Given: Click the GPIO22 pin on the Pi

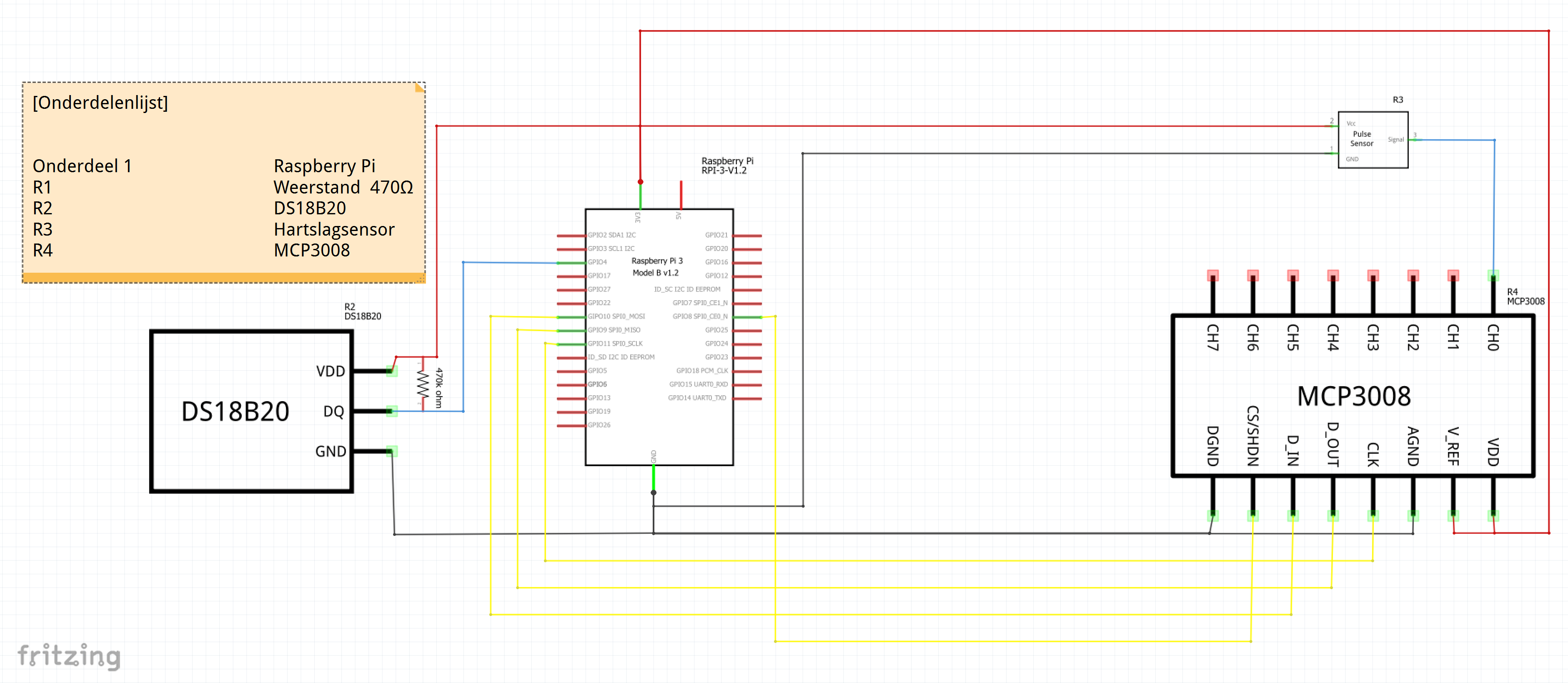Looking at the screenshot, I should [571, 303].
